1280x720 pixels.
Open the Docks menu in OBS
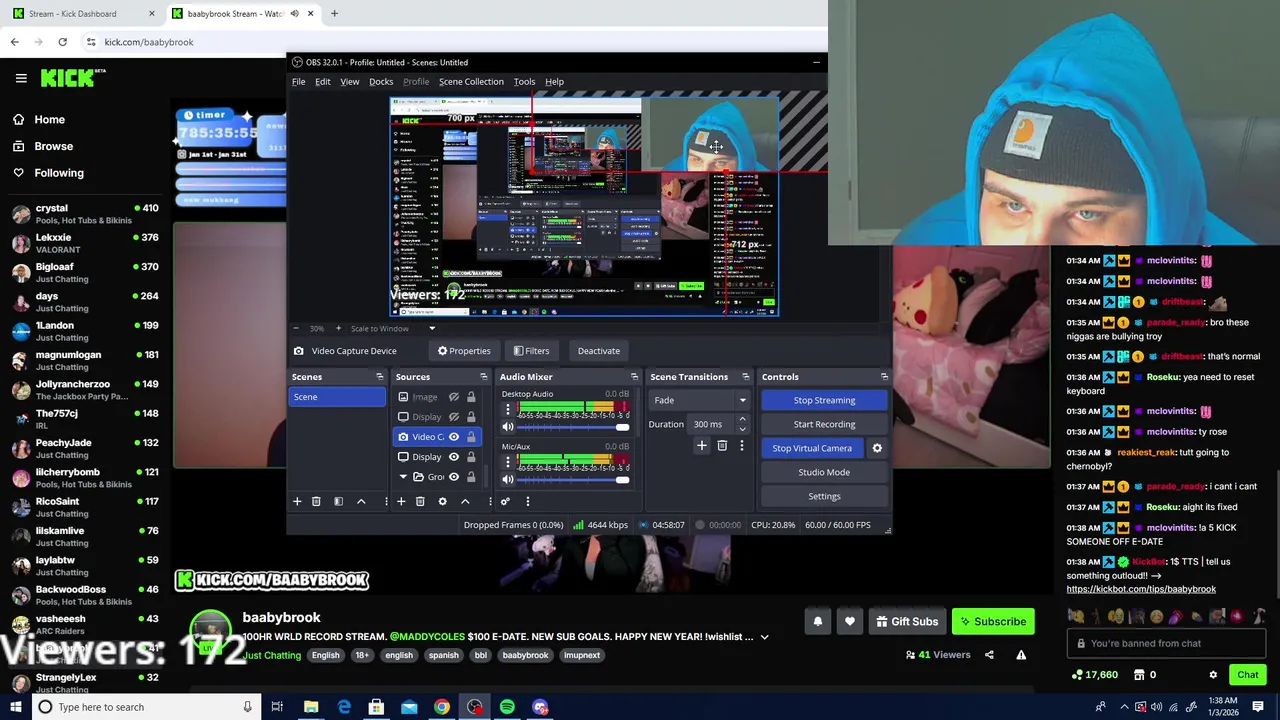(381, 82)
